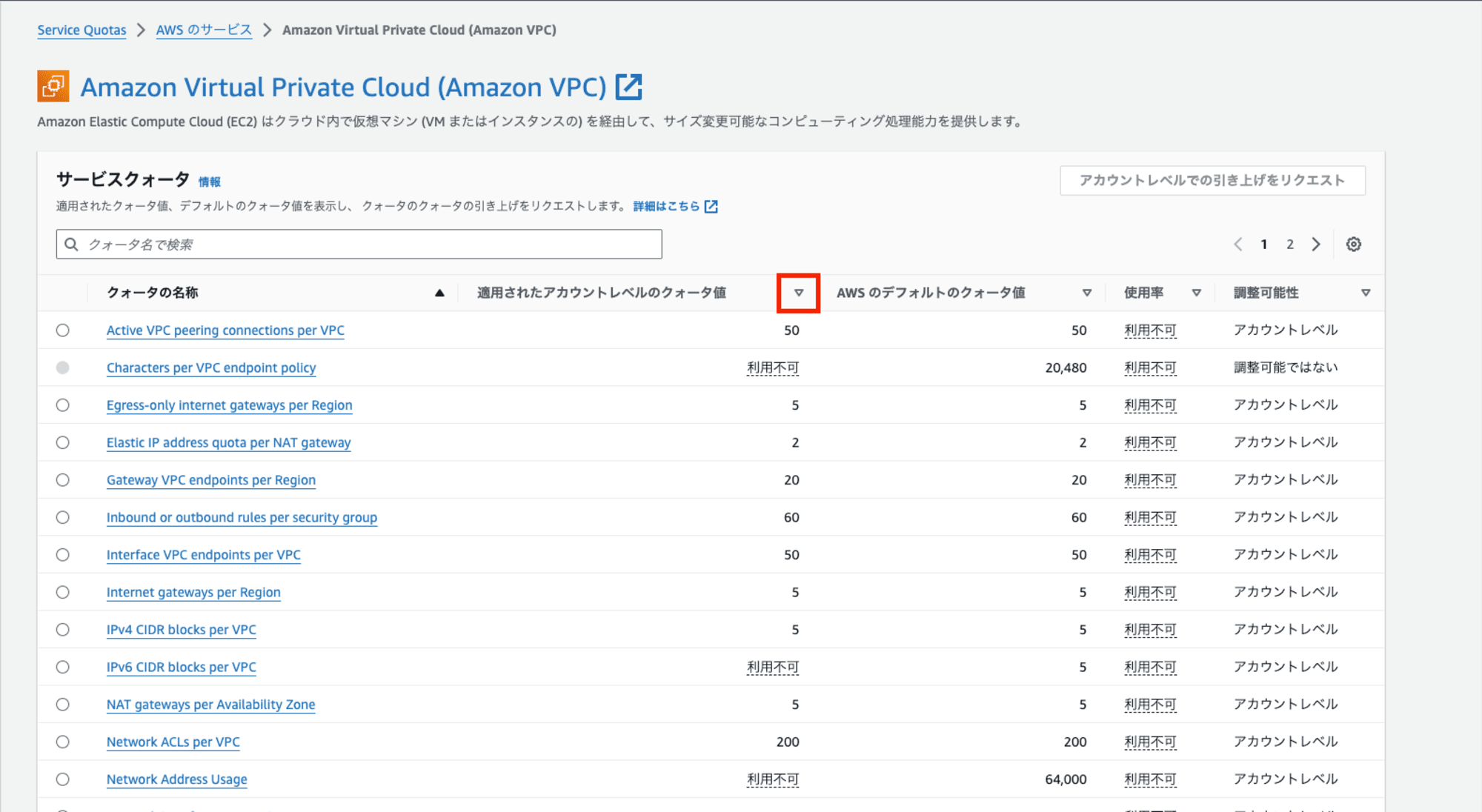Open table preferences gear icon
1482x812 pixels.
point(1354,244)
